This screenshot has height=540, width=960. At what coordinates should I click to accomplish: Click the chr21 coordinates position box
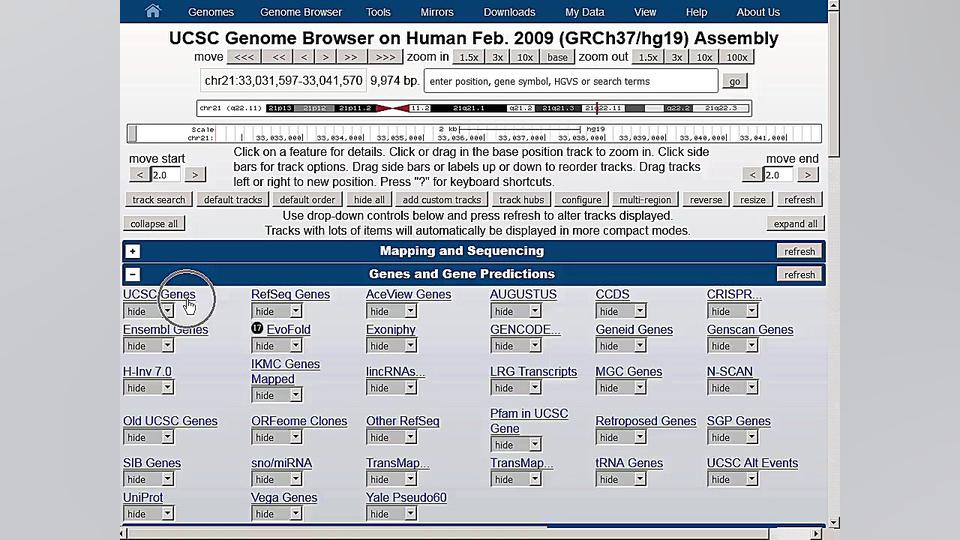[x=283, y=81]
